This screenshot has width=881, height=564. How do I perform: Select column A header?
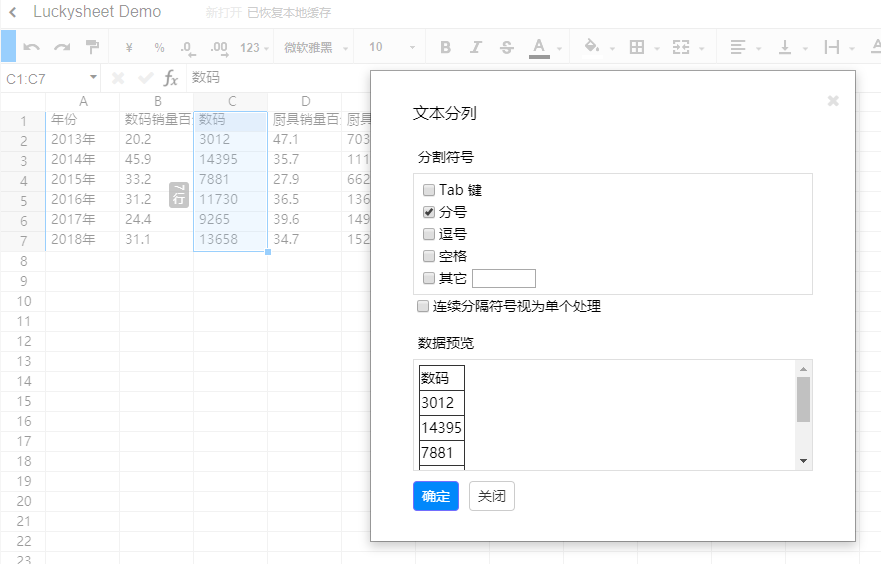(83, 101)
